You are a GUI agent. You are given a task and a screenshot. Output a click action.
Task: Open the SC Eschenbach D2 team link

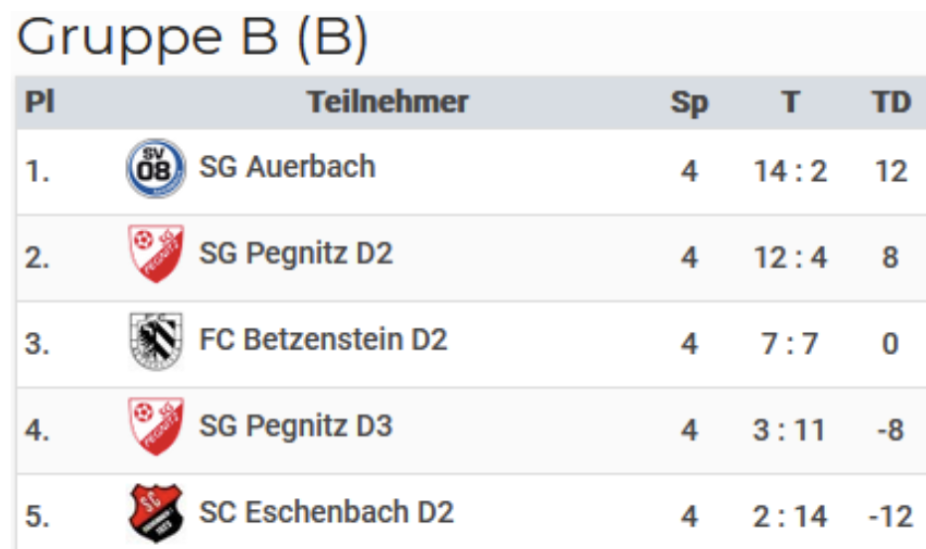[326, 512]
